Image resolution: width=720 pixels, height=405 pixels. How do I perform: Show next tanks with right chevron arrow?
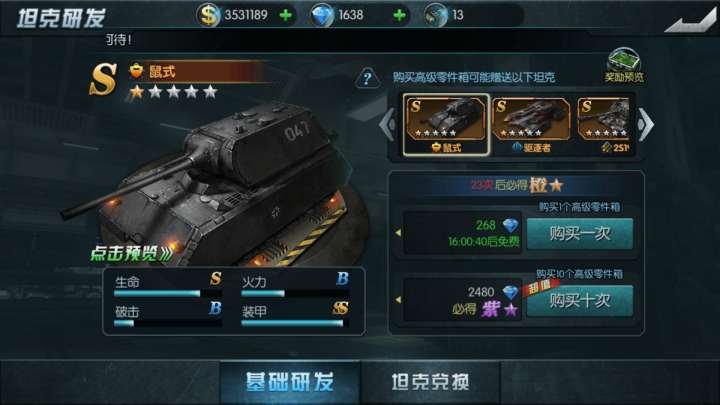[x=645, y=124]
